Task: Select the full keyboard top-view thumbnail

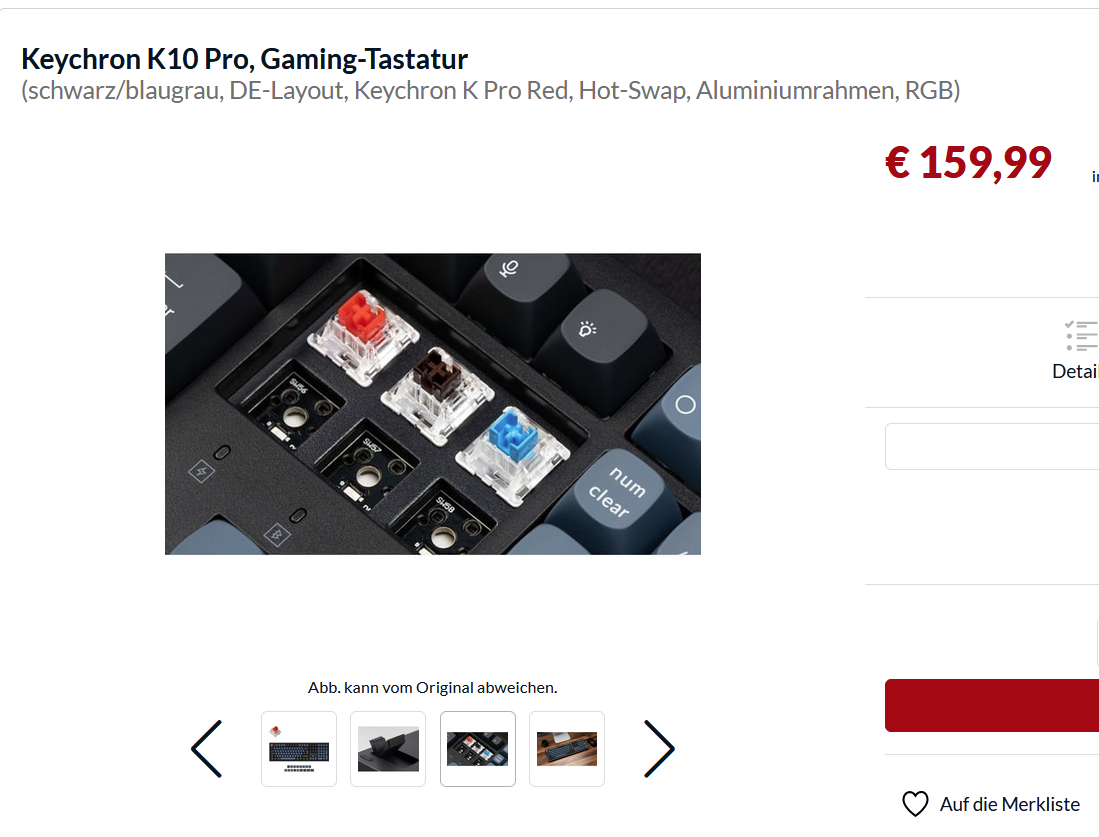Action: coord(299,749)
